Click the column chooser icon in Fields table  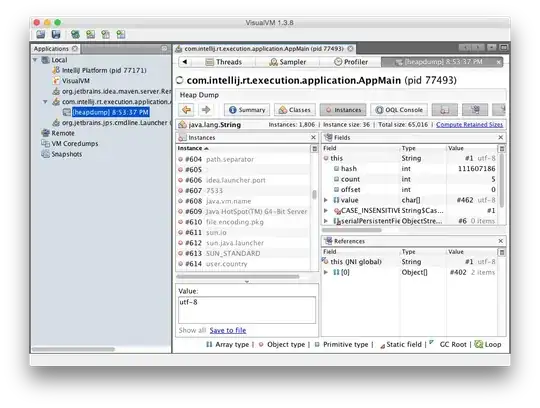click(x=502, y=148)
